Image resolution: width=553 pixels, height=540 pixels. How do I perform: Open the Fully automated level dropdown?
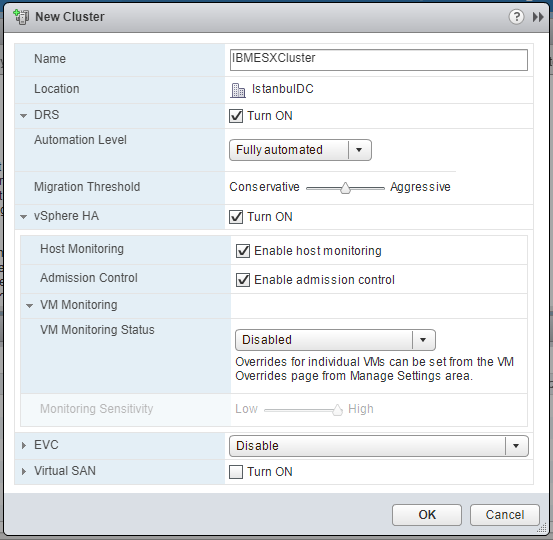tap(300, 150)
